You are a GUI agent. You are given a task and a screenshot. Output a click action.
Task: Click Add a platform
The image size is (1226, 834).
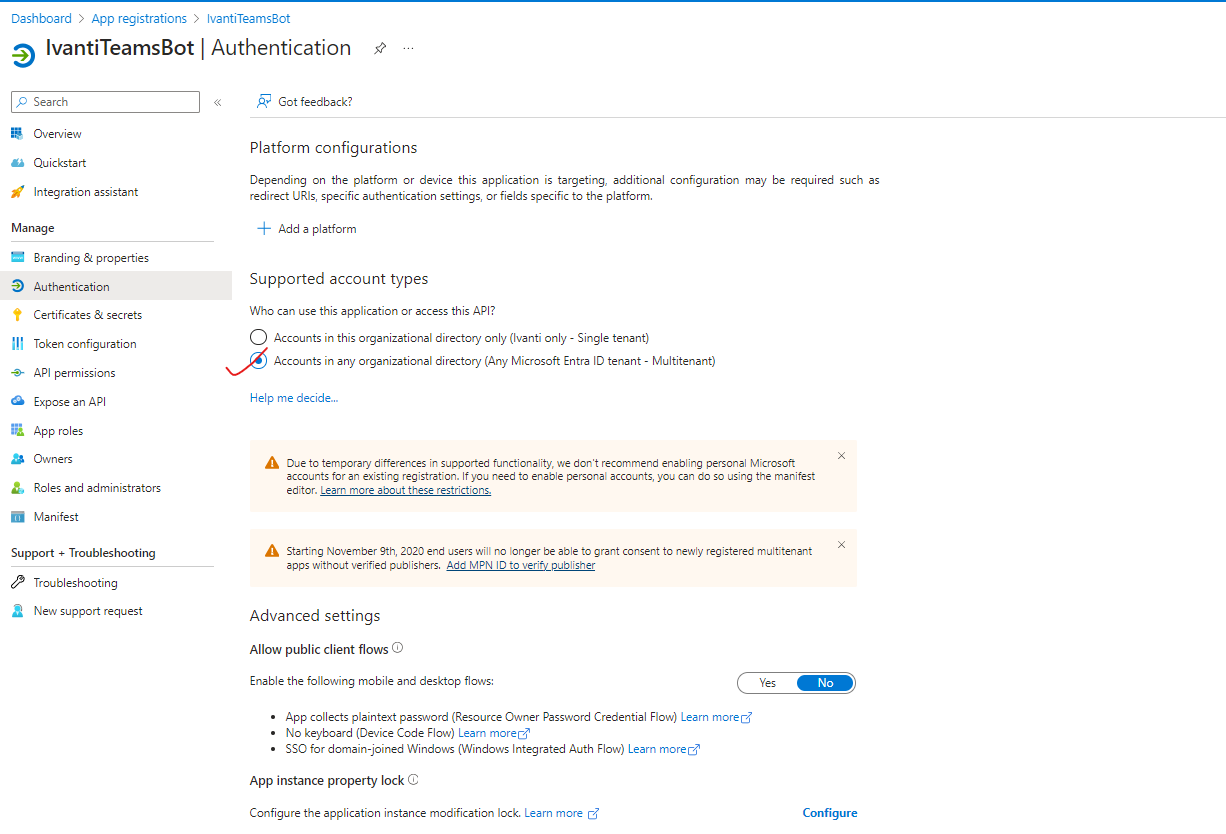coord(306,228)
